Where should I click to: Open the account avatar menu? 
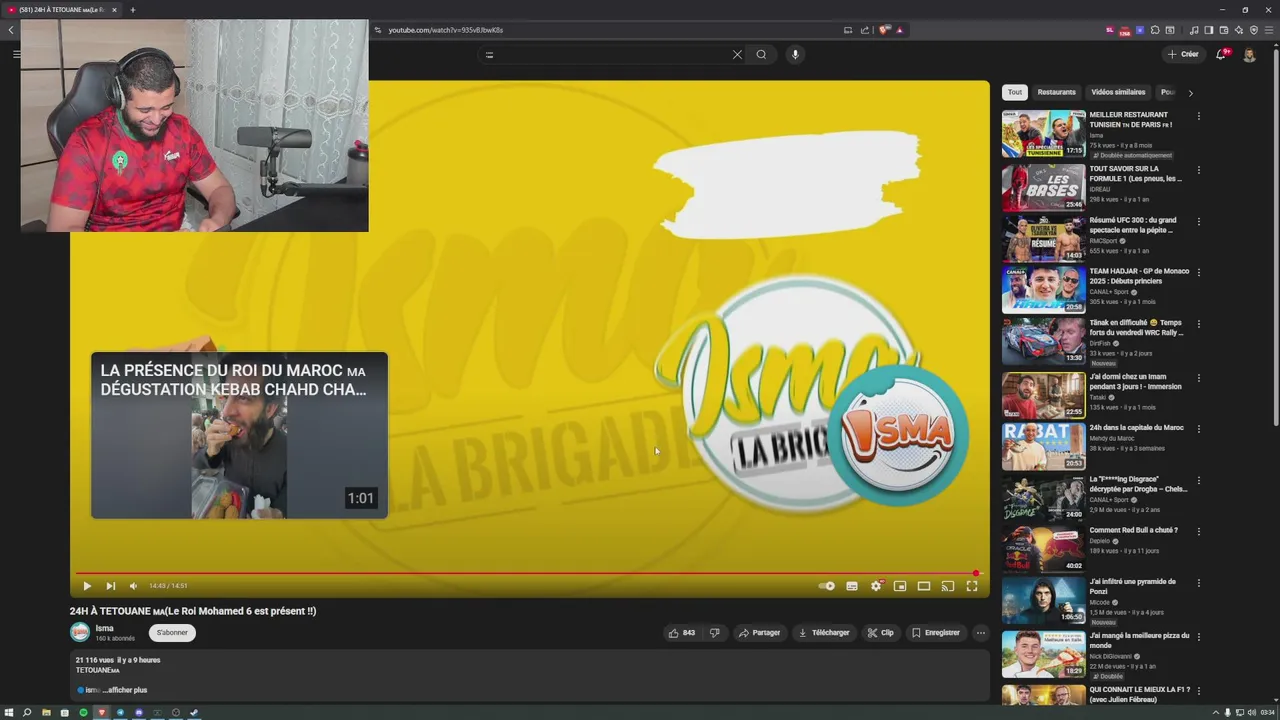point(1249,55)
